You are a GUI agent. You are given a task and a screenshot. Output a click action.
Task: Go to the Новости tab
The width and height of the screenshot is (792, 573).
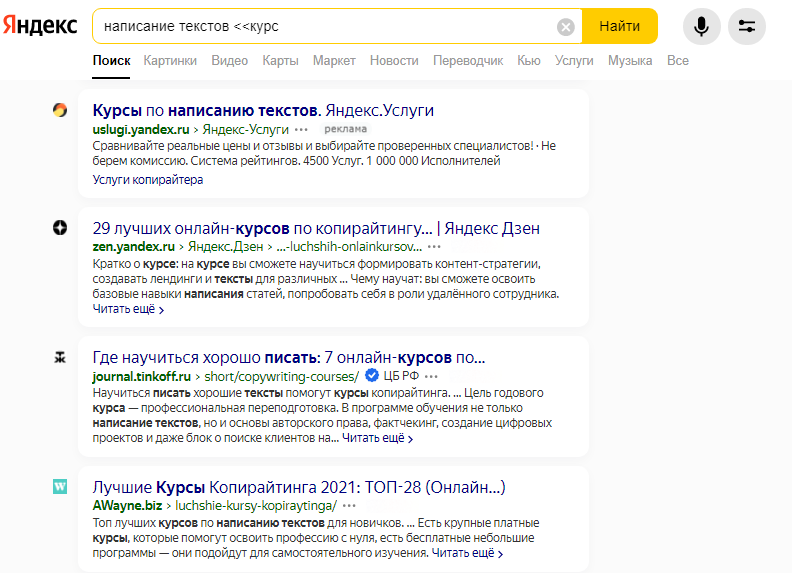pyautogui.click(x=394, y=61)
